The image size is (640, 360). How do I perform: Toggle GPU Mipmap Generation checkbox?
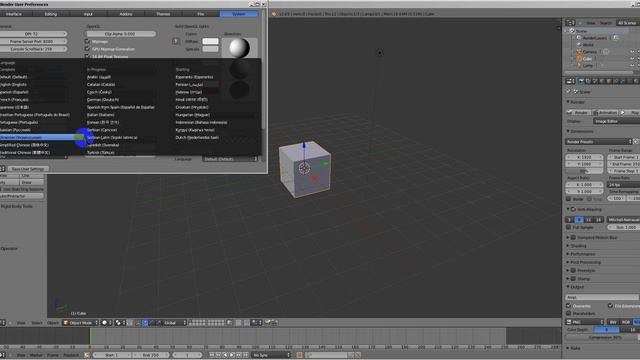(87, 49)
